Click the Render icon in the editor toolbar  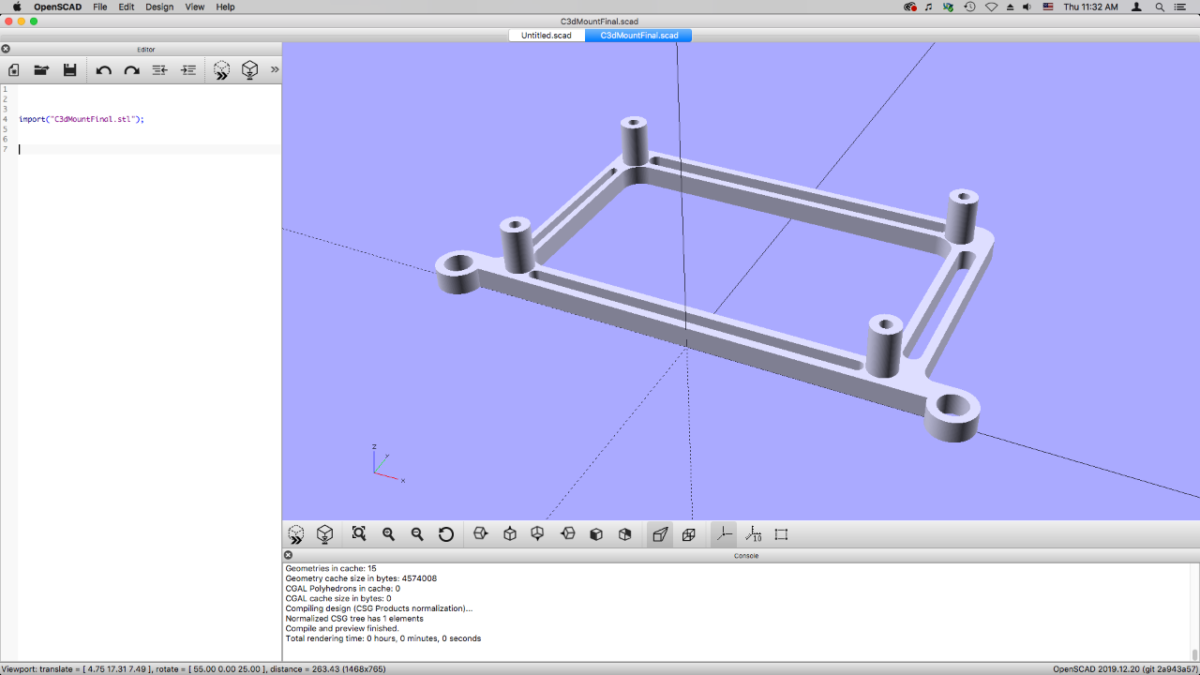249,69
